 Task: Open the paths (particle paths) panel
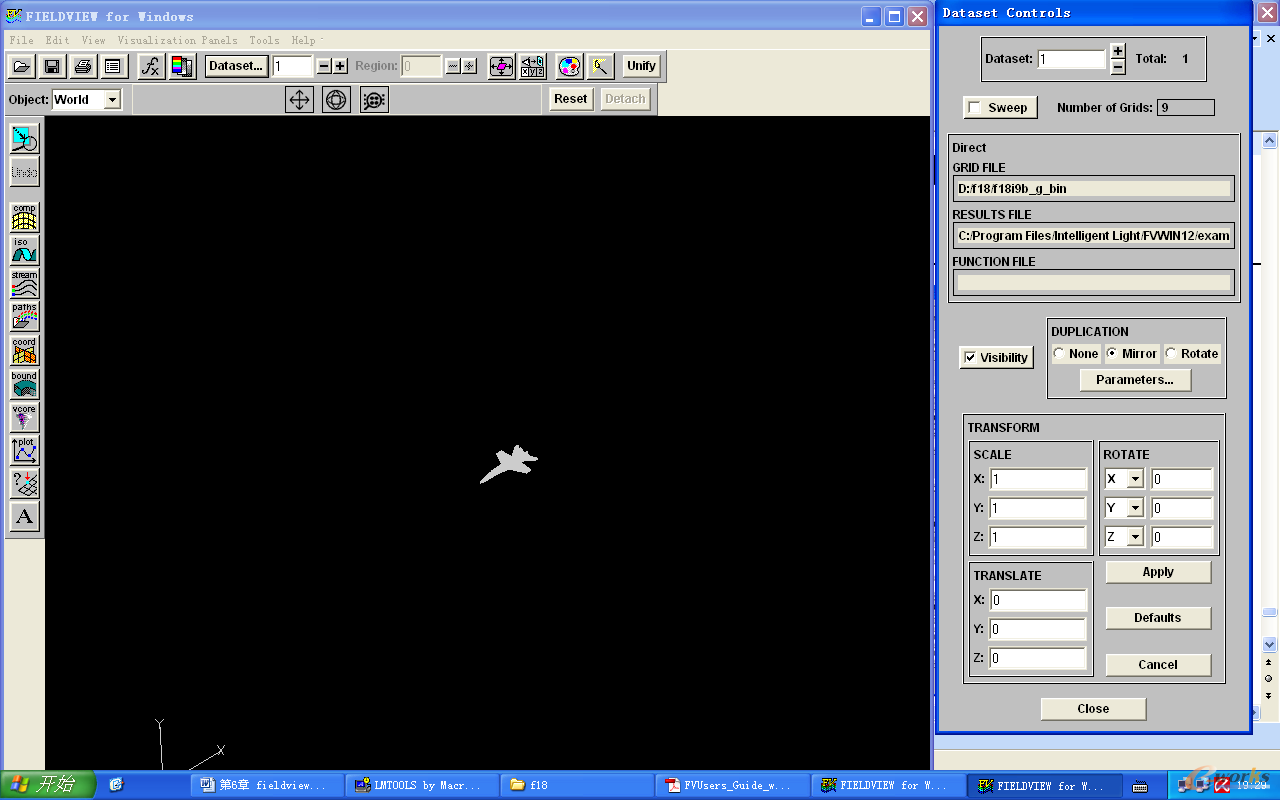click(x=25, y=316)
